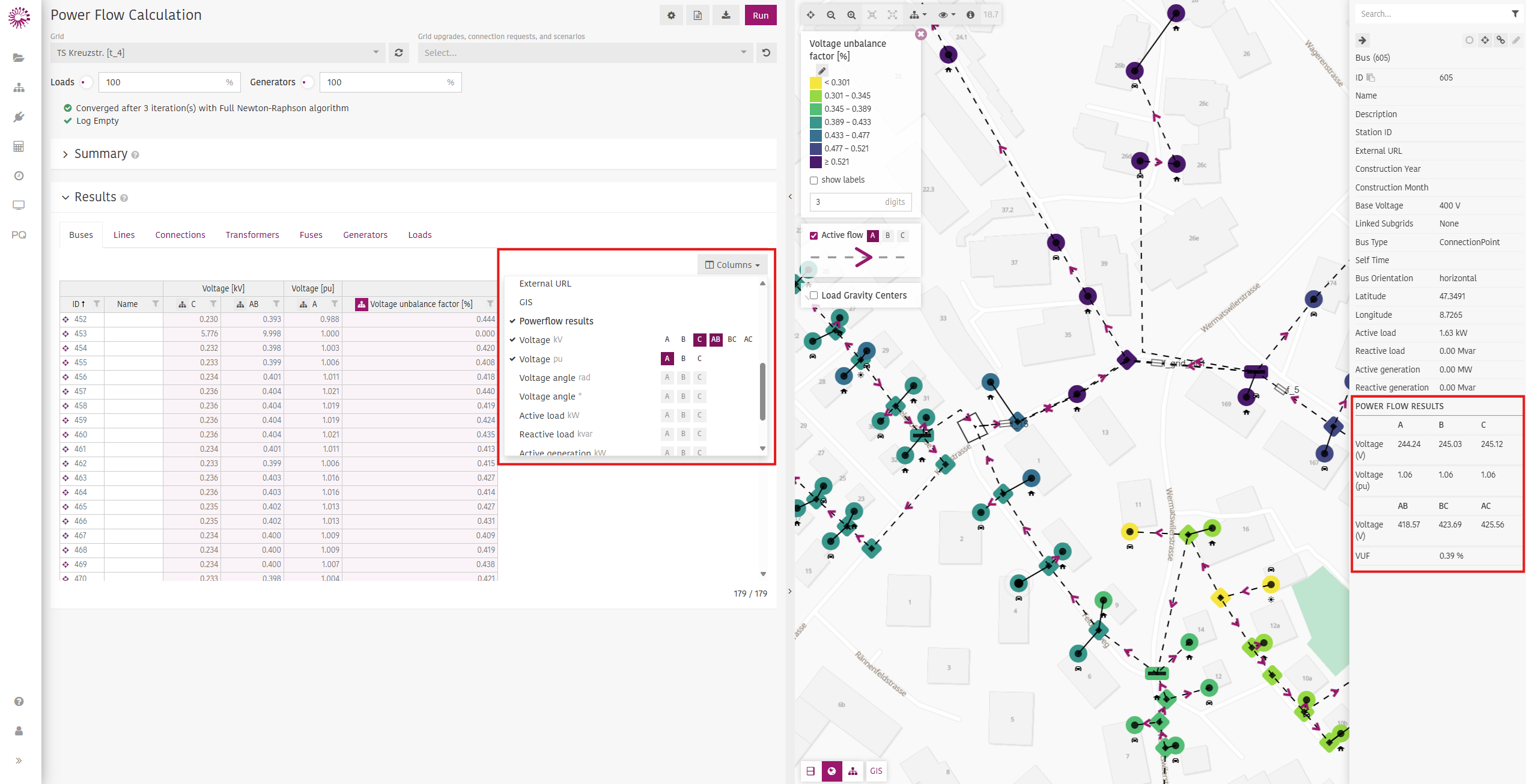Copy the bus ID to clipboard
Viewport: 1526px width, 784px height.
tap(1371, 77)
